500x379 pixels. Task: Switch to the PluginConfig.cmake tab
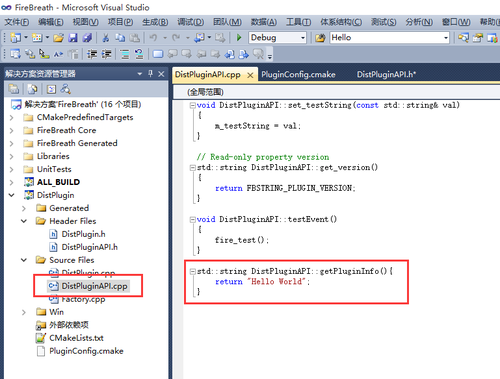coord(298,74)
